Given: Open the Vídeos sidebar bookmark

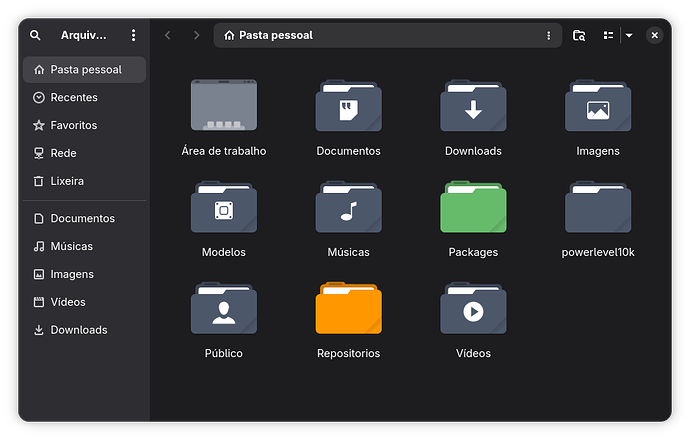Looking at the screenshot, I should pos(68,302).
